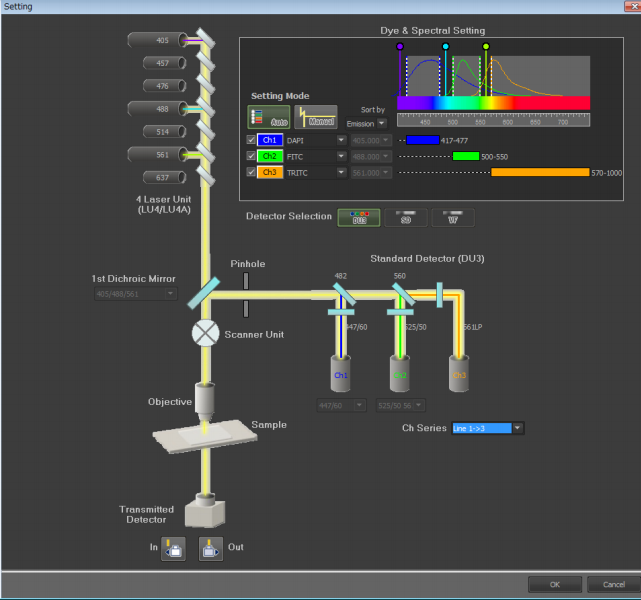
Task: Select the 561 nm laser
Action: coord(158,154)
